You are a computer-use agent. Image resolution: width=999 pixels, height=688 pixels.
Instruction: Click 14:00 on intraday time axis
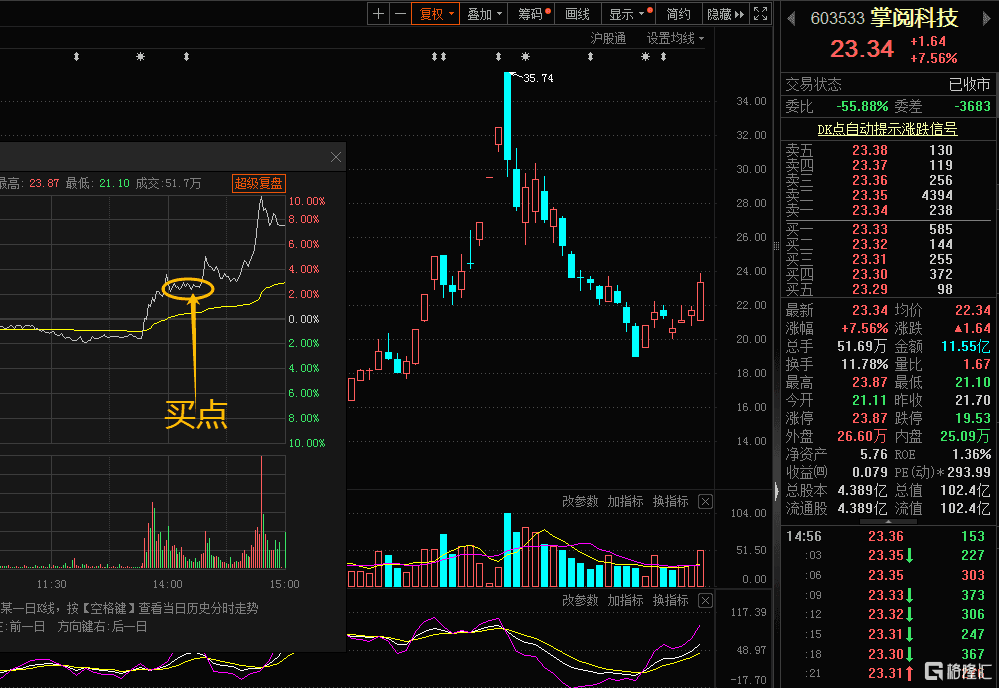click(167, 584)
